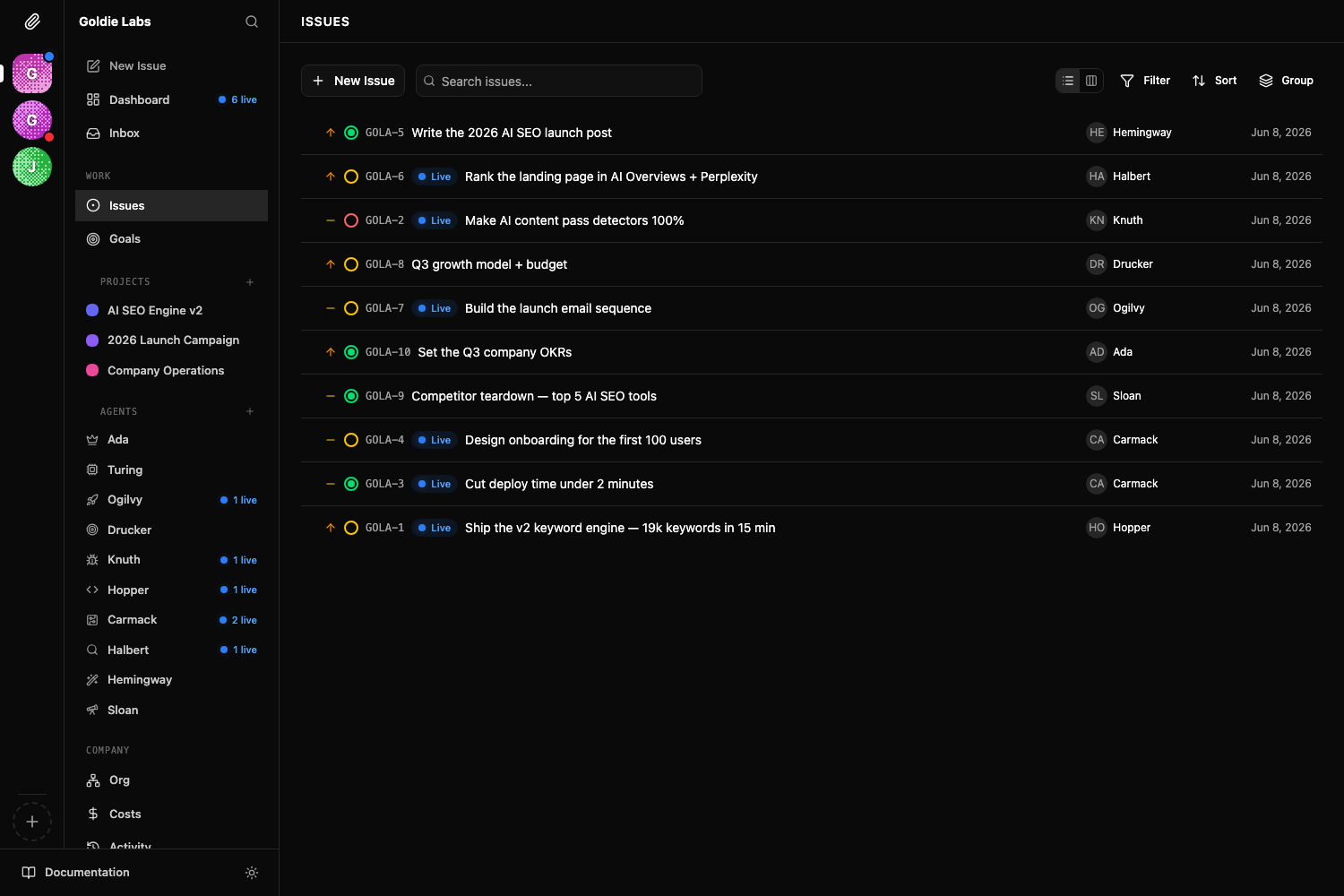Click the SL avatar for Sloan
This screenshot has width=1344, height=896.
click(1097, 396)
